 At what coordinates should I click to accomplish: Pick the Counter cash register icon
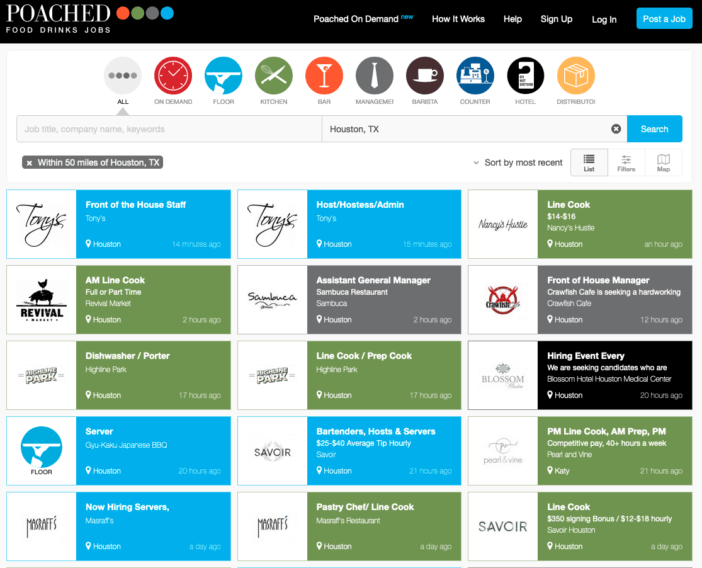point(475,76)
